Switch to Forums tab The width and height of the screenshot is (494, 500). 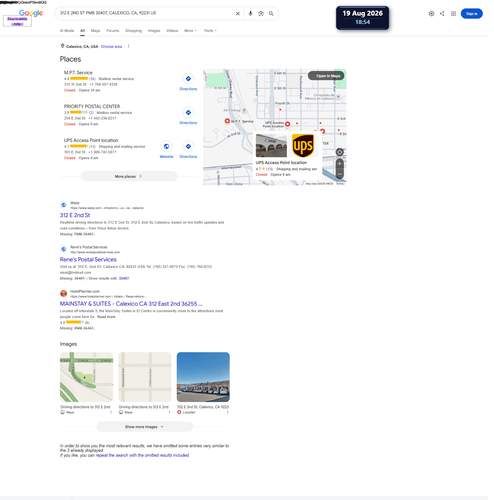click(x=114, y=31)
